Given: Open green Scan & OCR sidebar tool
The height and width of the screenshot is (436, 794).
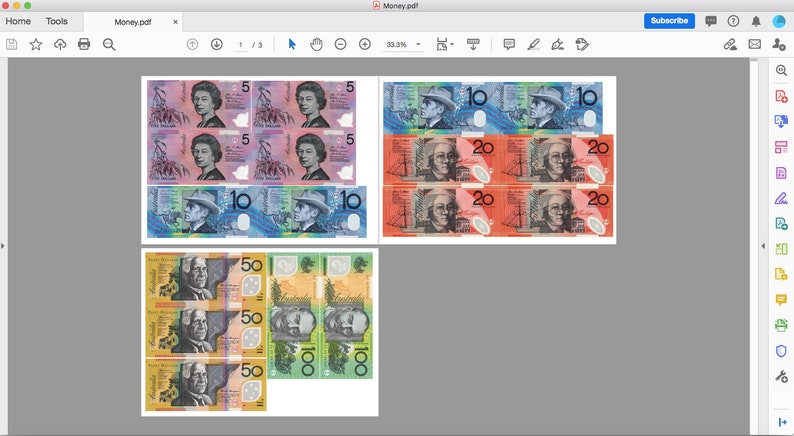Looking at the screenshot, I should coord(781,325).
